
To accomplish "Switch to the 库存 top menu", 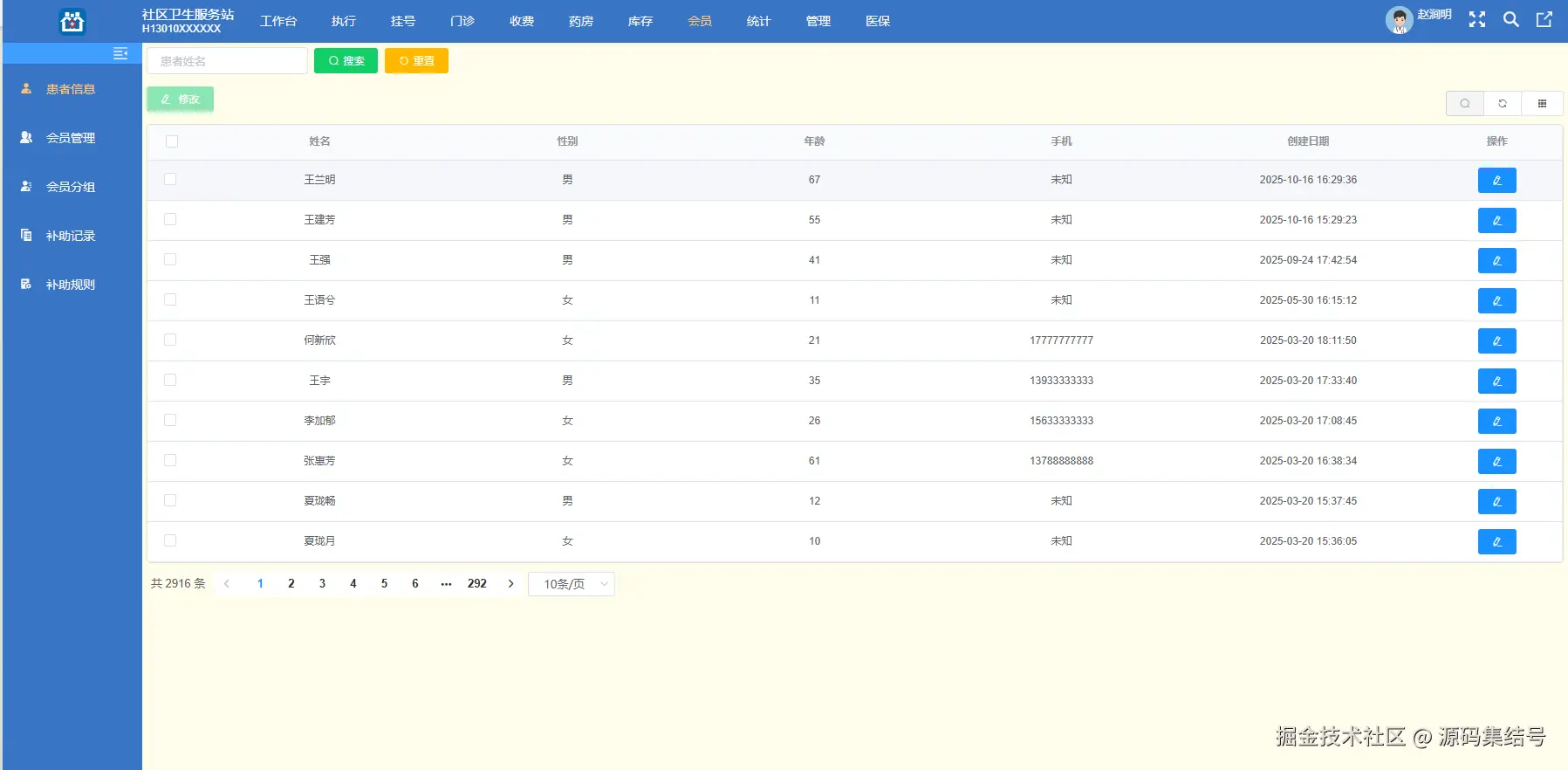I will coord(640,21).
